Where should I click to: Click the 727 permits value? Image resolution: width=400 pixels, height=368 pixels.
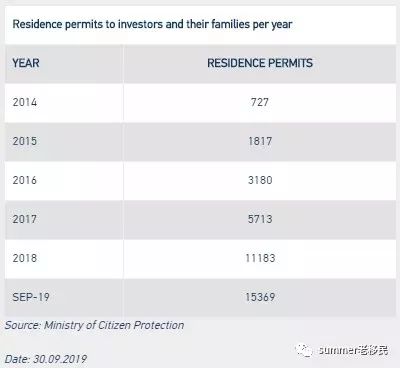click(260, 102)
